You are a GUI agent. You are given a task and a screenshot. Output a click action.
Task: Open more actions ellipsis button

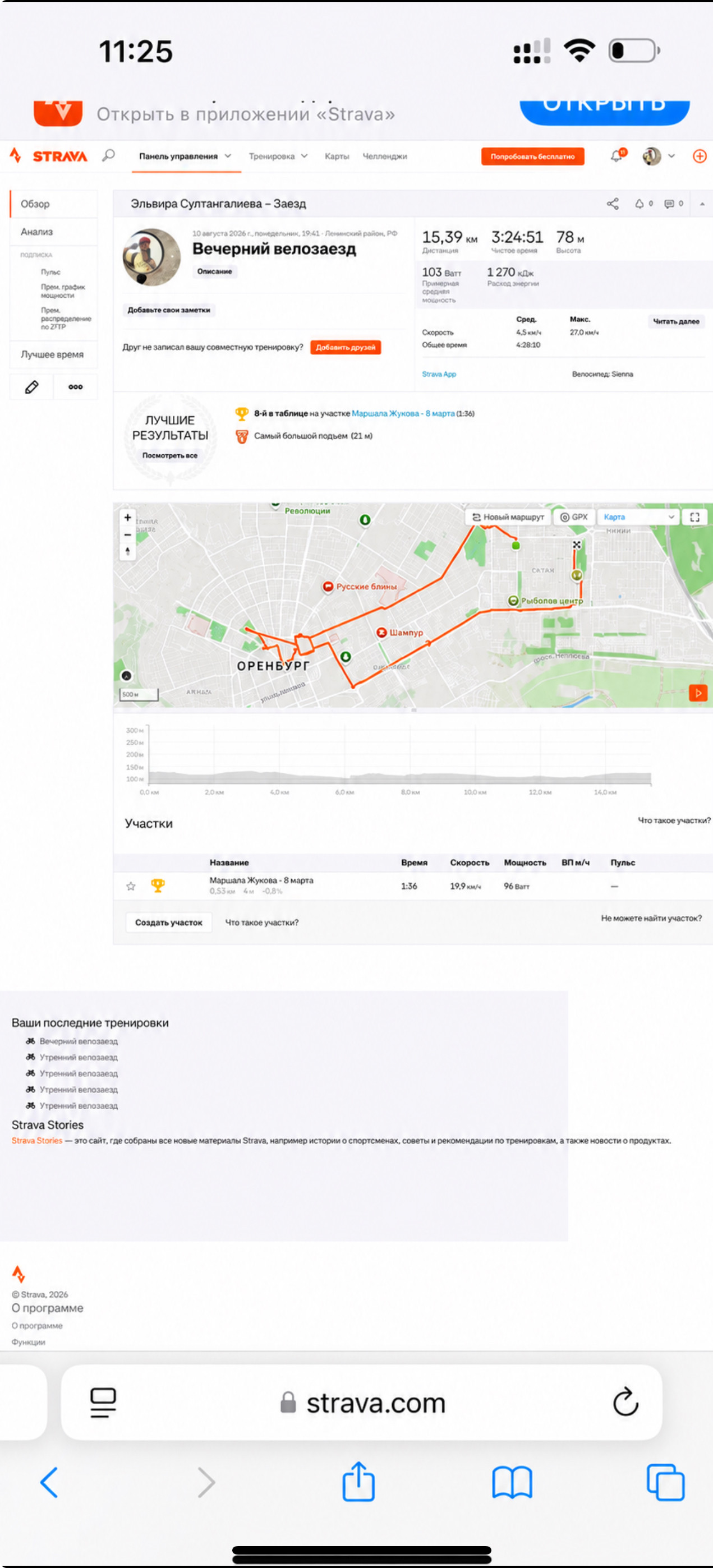click(x=76, y=386)
